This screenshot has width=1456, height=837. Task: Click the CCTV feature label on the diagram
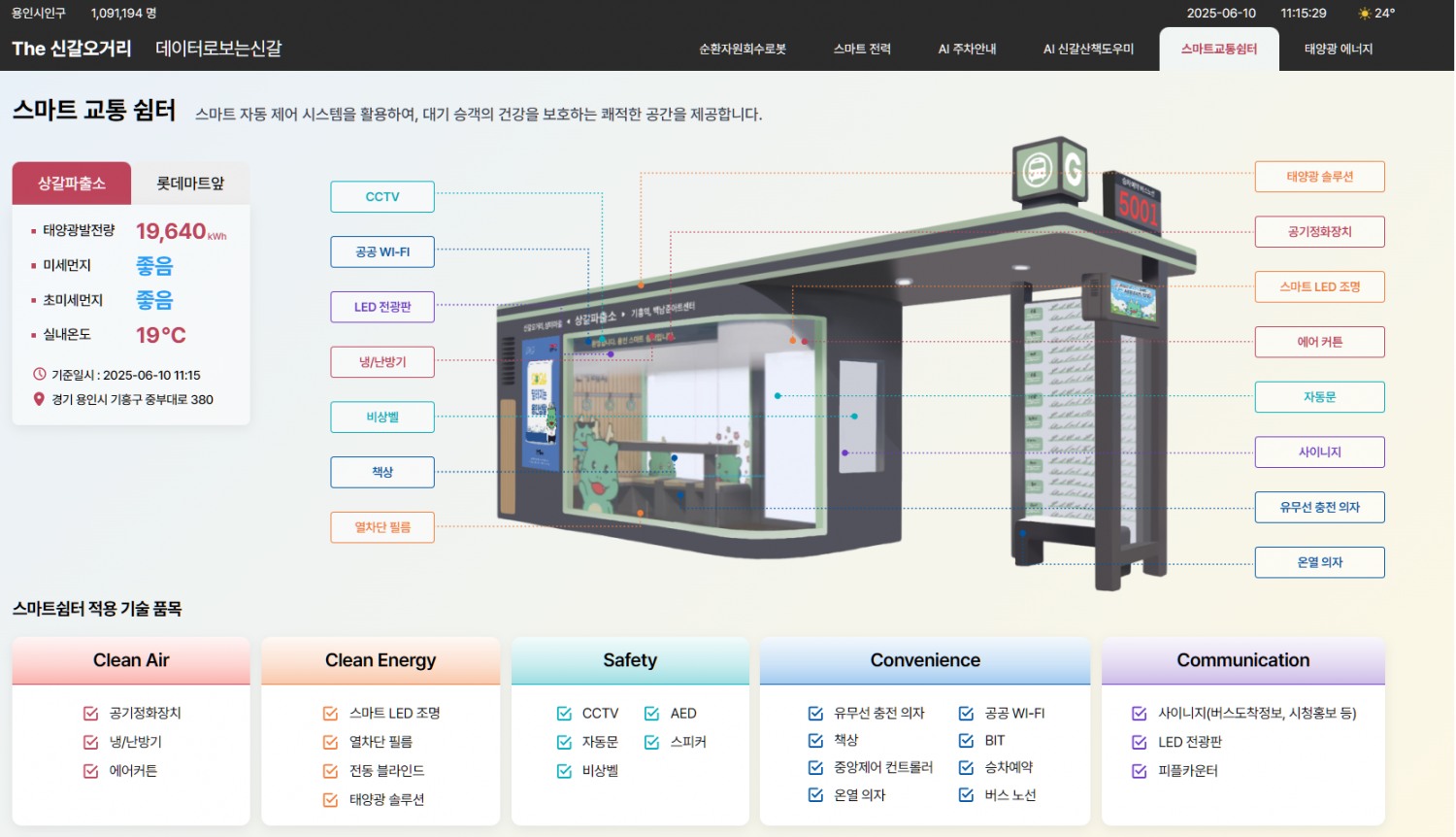[381, 196]
